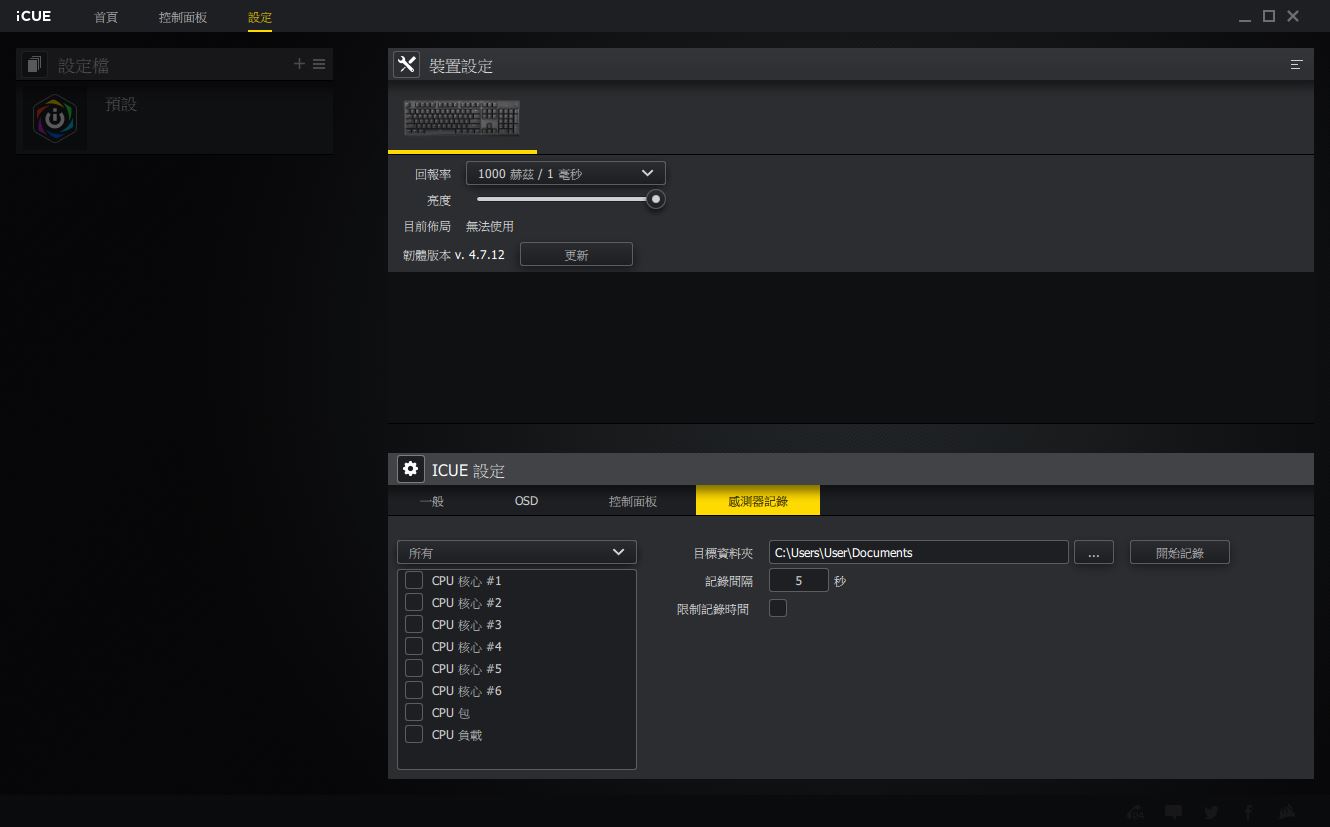Screen dimensions: 1330x827
Task: Select CPU 核心 #5 checkbox
Action: 414,669
